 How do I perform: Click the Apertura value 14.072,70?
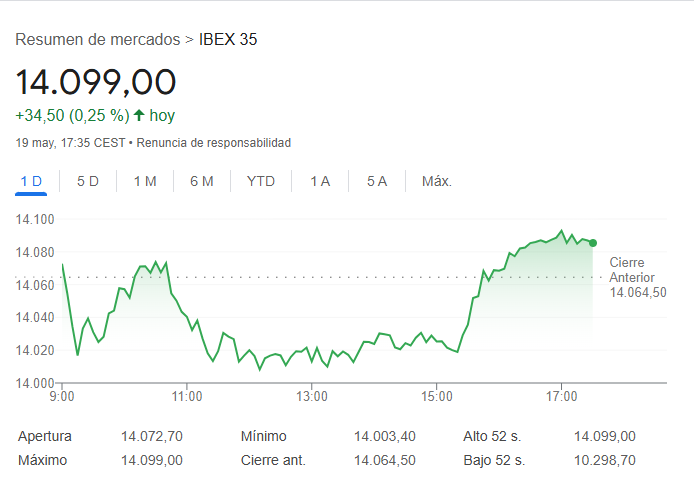151,436
